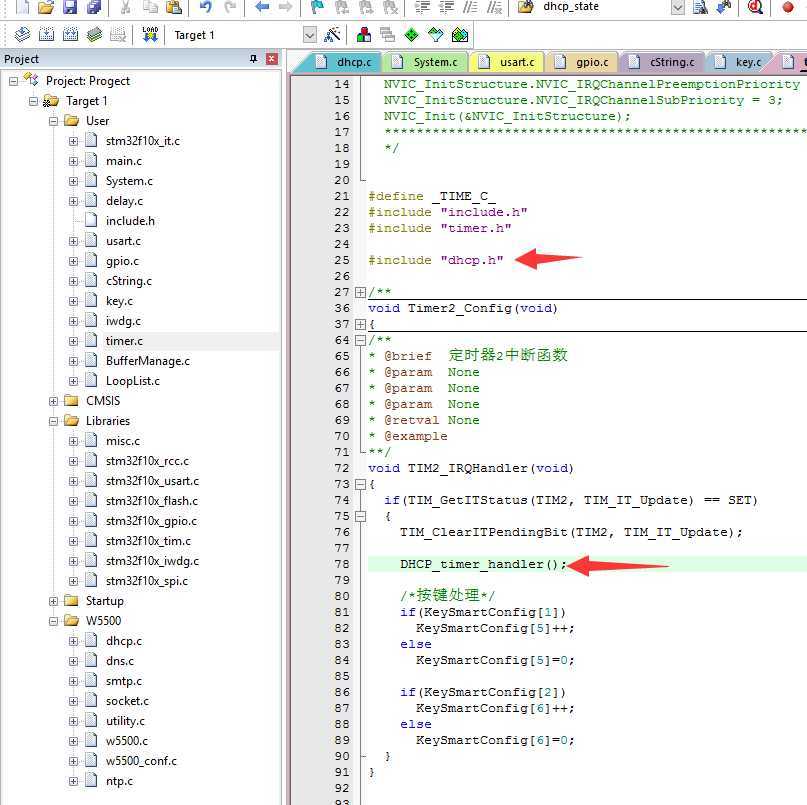Collapse the Target 1 tree node
Screen dimensions: 807x805
pos(33,101)
